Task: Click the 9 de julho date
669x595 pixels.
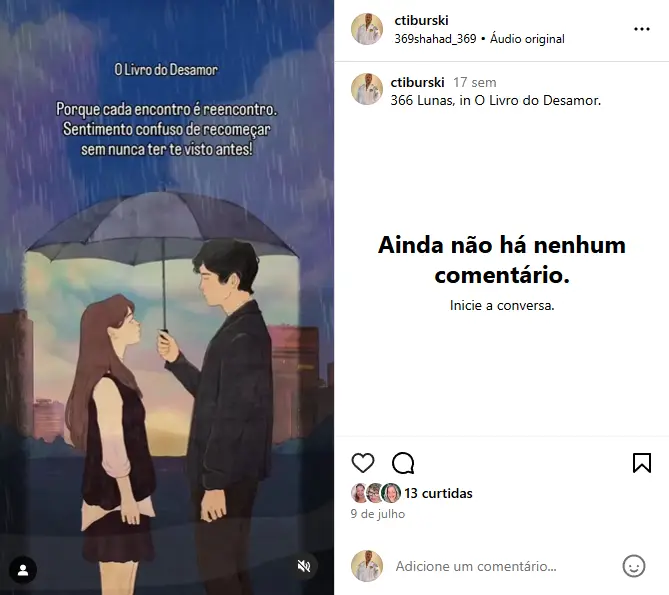Action: 378,514
